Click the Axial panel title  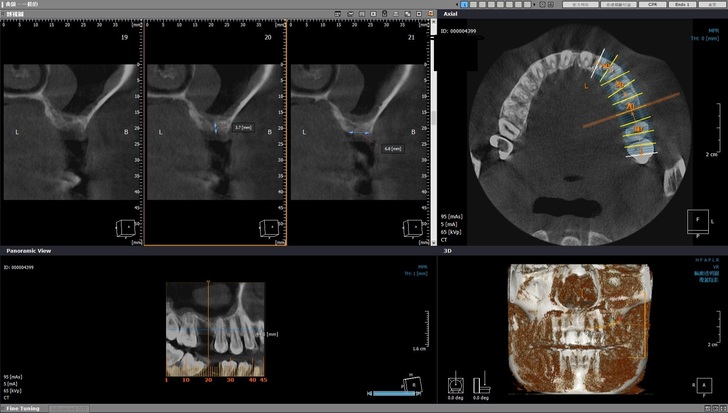(x=450, y=14)
